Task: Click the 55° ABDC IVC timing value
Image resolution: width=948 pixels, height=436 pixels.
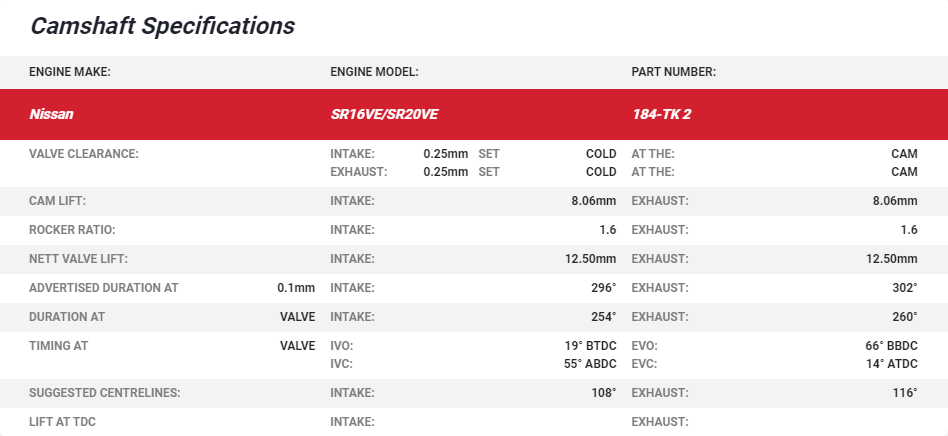Action: coord(590,364)
